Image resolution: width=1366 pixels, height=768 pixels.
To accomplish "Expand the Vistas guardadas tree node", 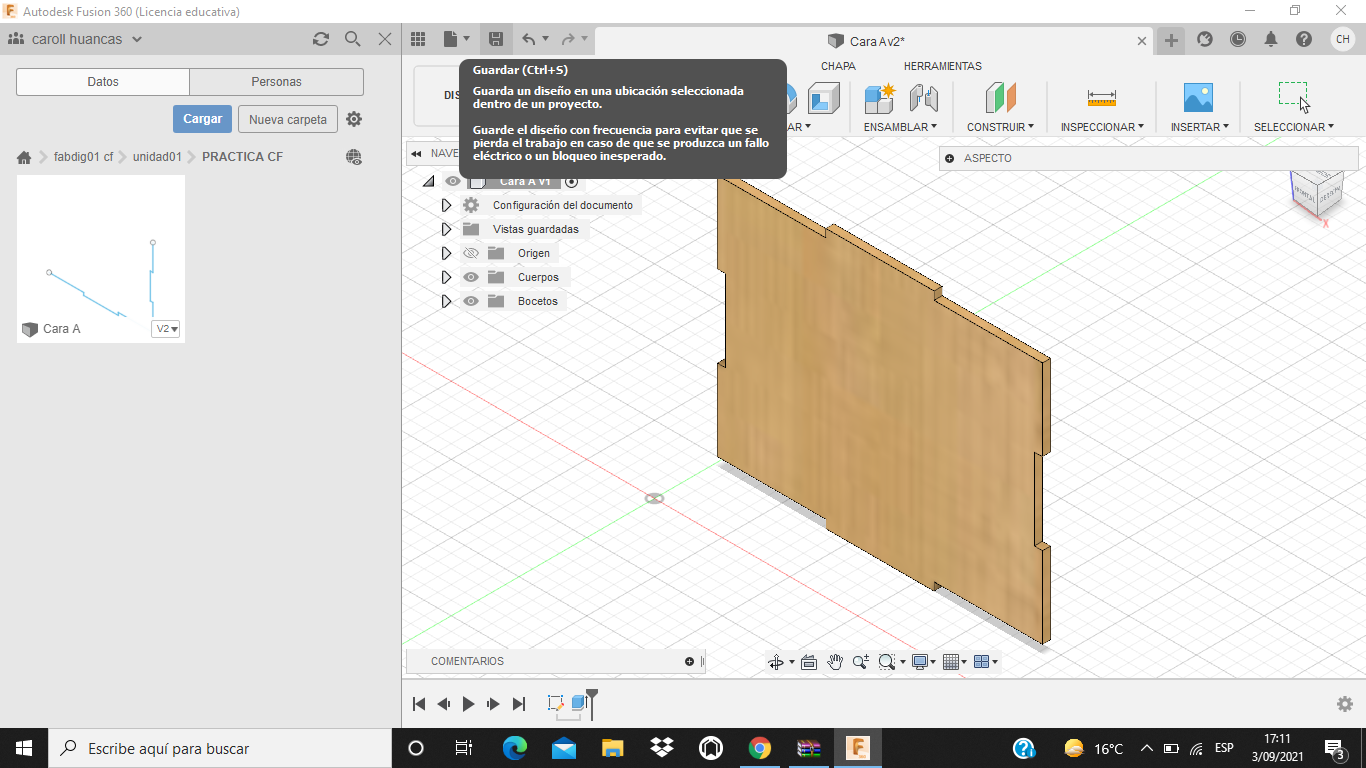I will 447,229.
